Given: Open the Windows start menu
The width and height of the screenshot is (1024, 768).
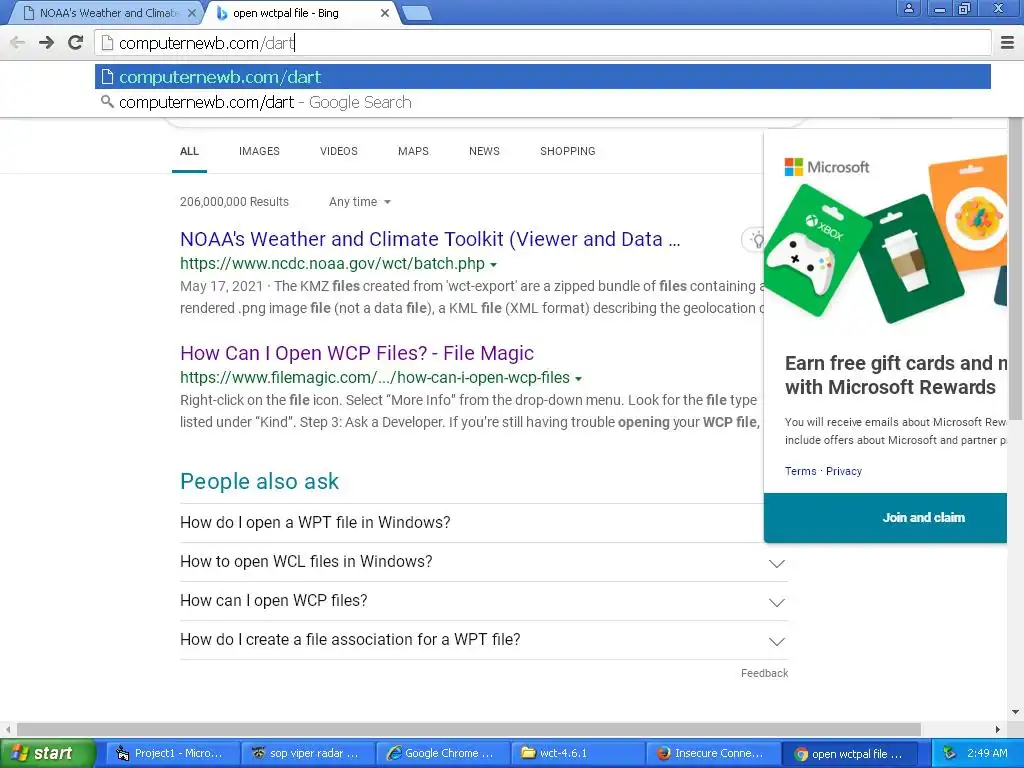Looking at the screenshot, I should coord(47,754).
